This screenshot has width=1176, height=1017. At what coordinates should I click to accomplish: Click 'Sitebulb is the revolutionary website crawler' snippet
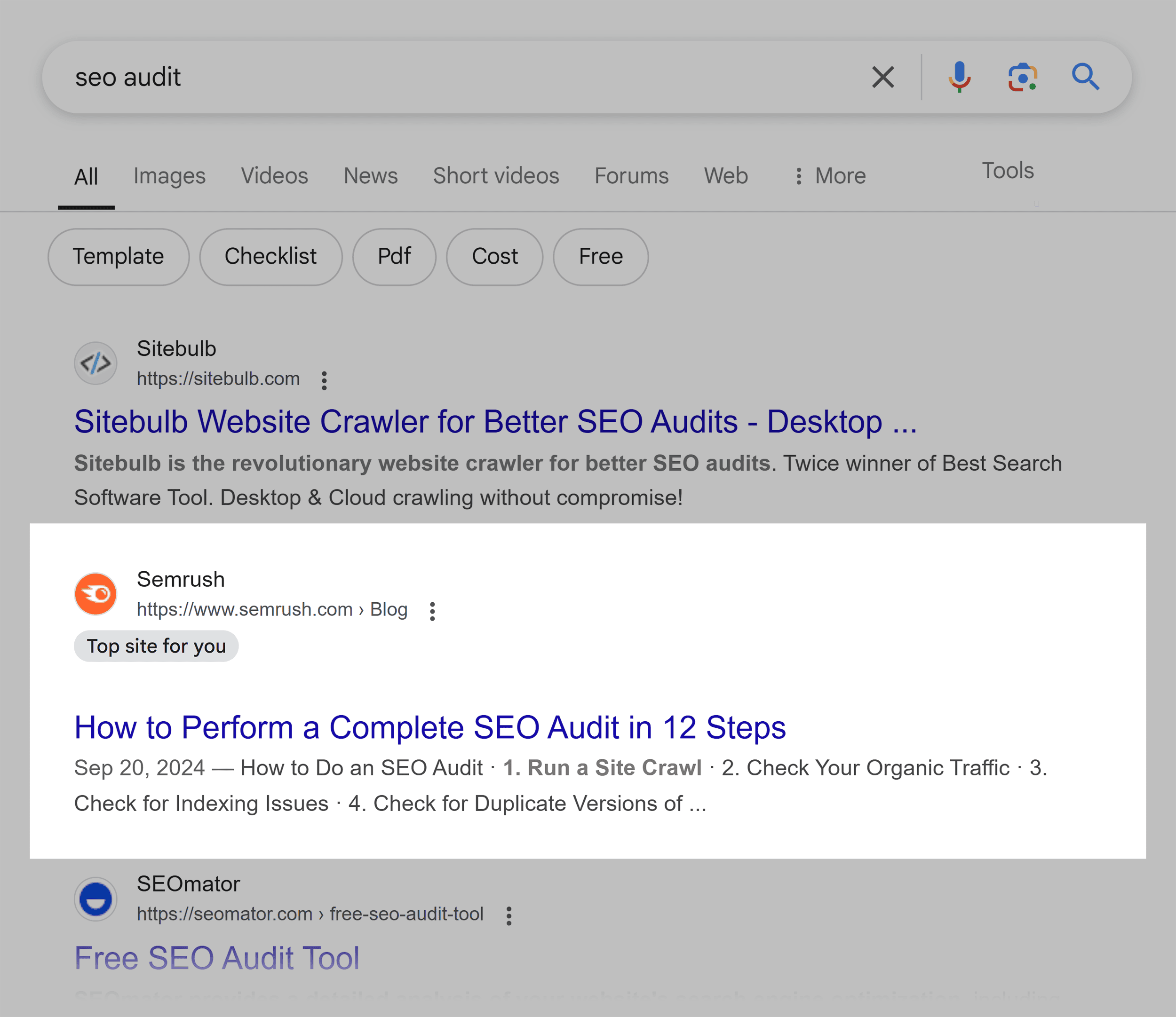[x=422, y=463]
